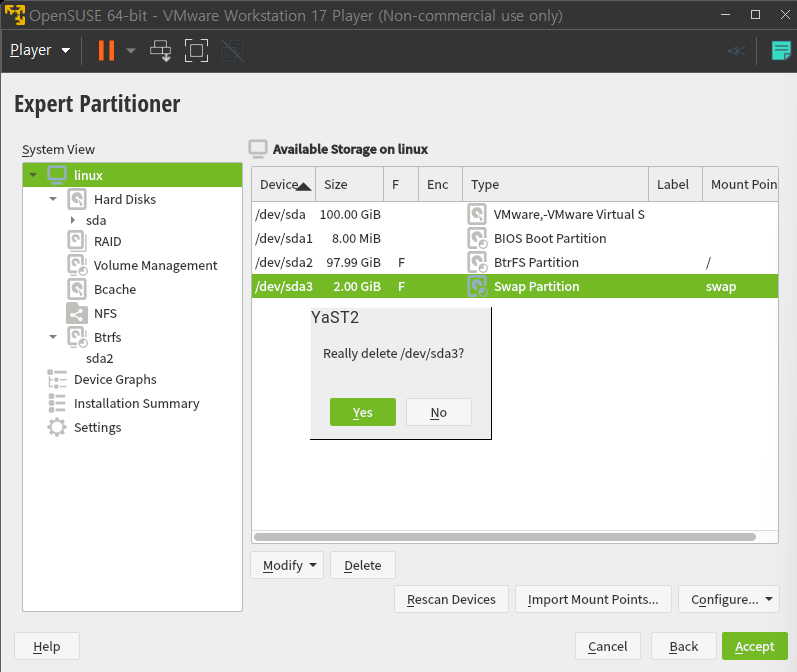Image resolution: width=797 pixels, height=672 pixels.
Task: Click the Hard Disks disk icon
Action: pyautogui.click(x=77, y=199)
